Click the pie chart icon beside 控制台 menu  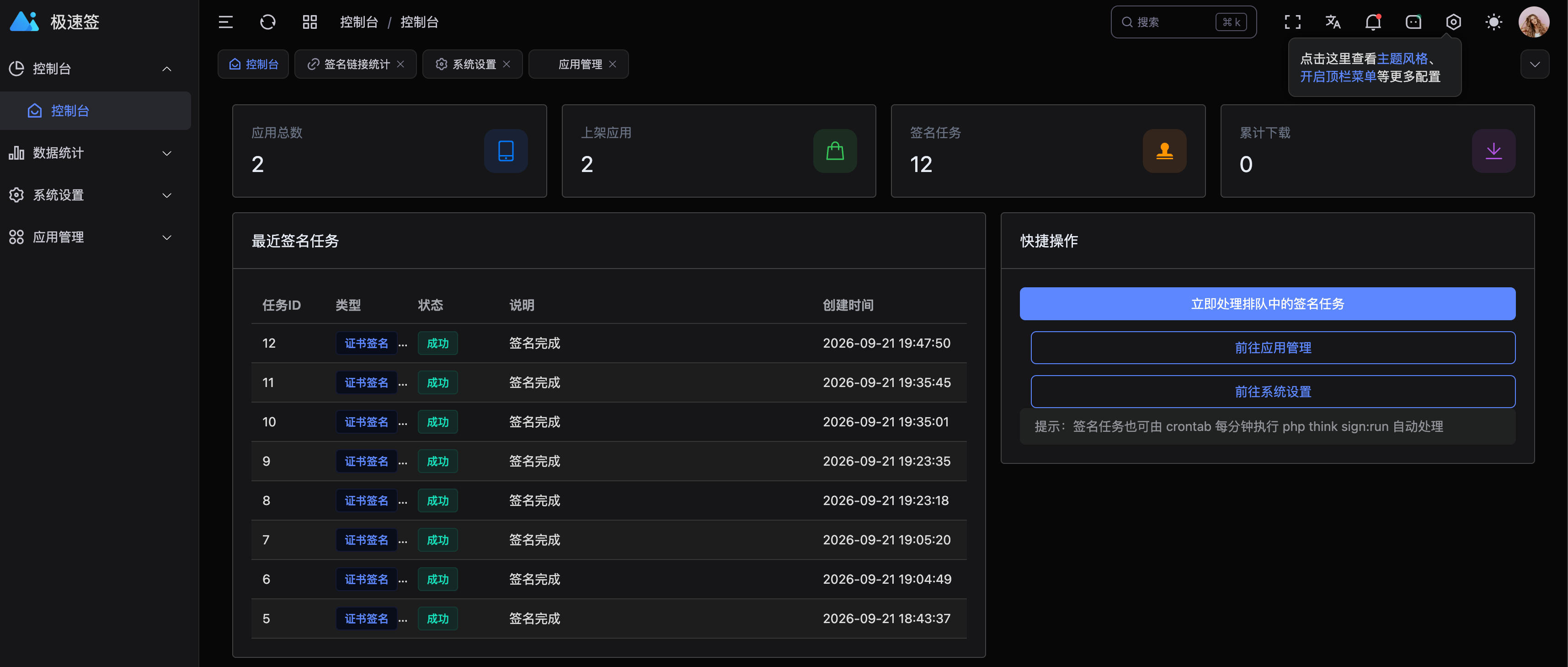pyautogui.click(x=16, y=68)
